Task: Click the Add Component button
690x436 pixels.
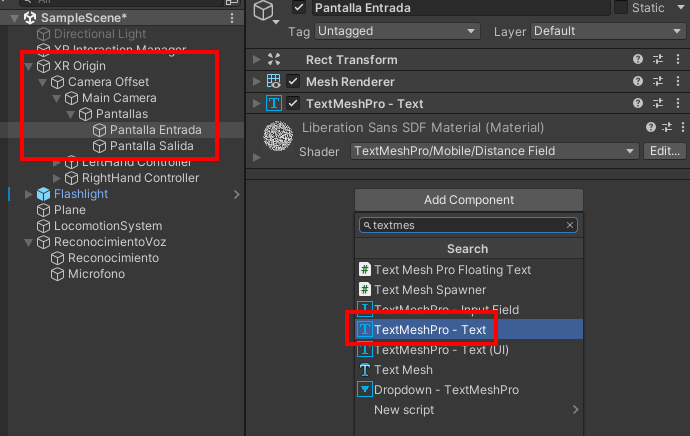Action: (469, 200)
